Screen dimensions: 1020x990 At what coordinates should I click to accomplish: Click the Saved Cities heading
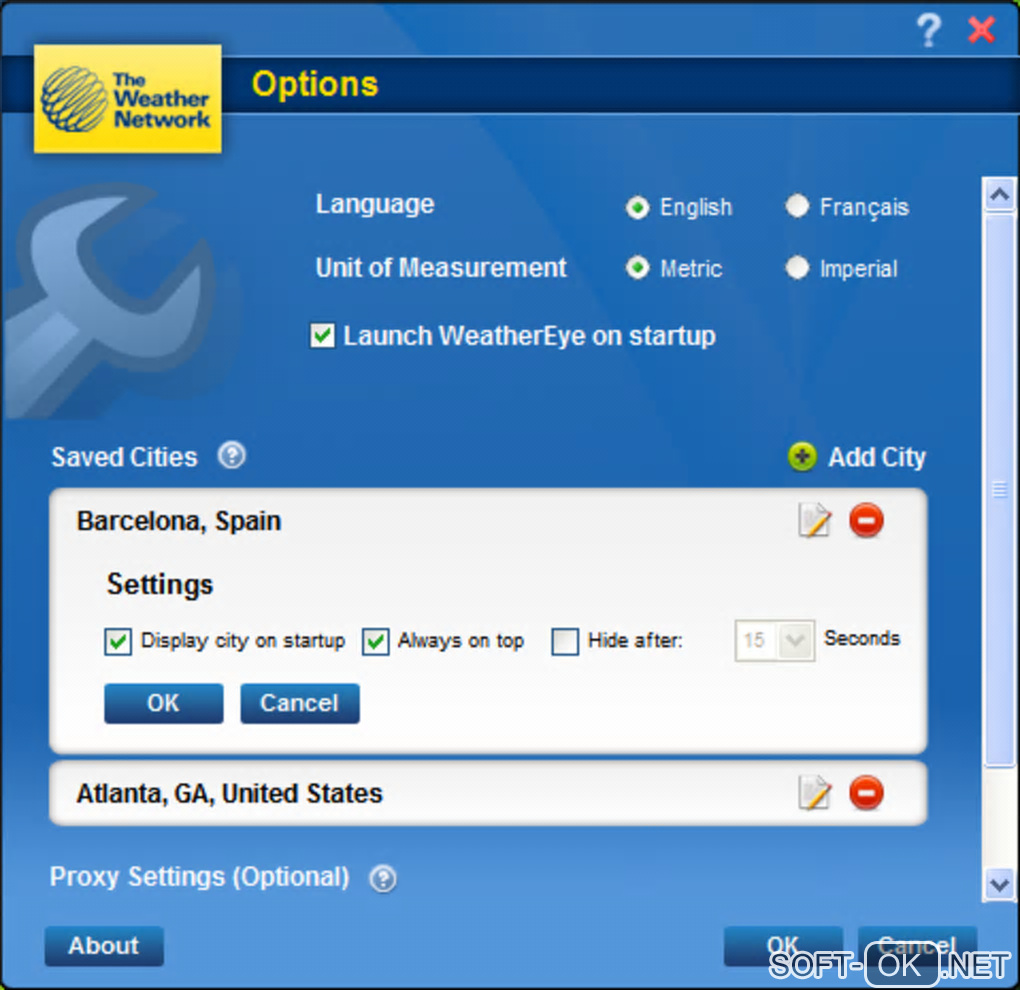coord(124,457)
